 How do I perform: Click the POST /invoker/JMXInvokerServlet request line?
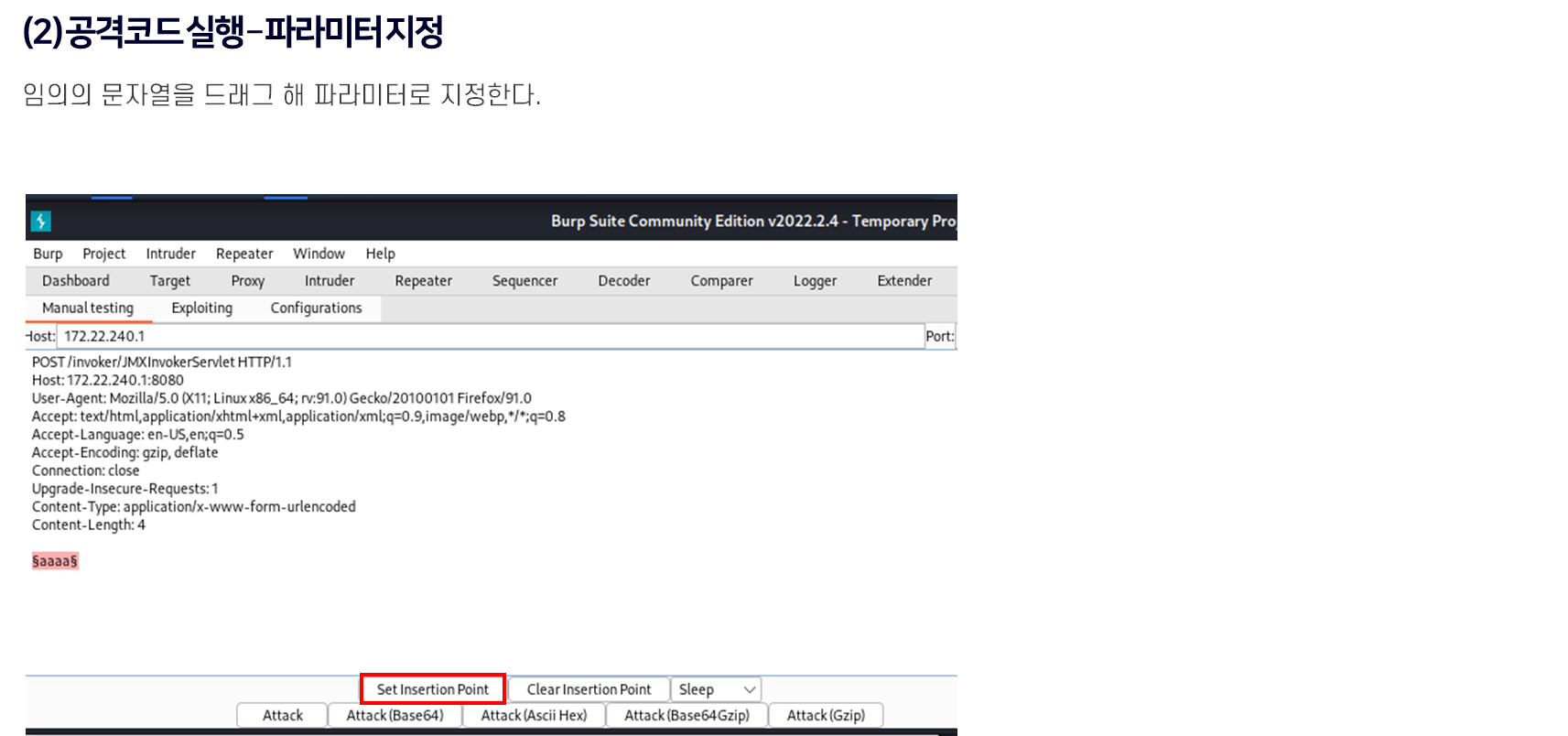tap(162, 362)
